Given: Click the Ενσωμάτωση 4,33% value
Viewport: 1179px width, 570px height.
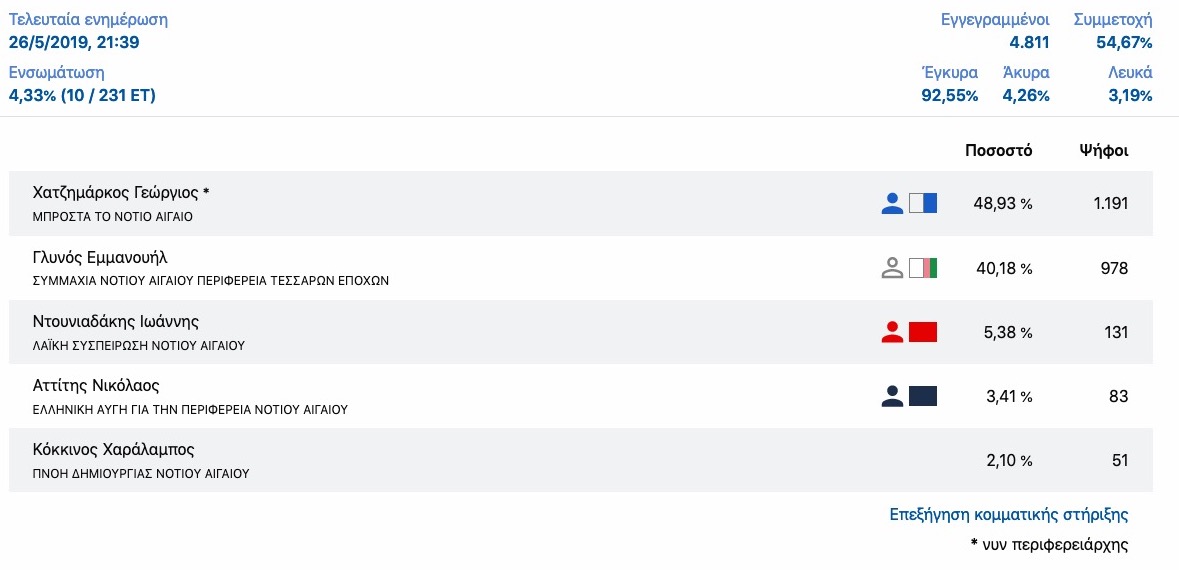Looking at the screenshot, I should (x=82, y=96).
